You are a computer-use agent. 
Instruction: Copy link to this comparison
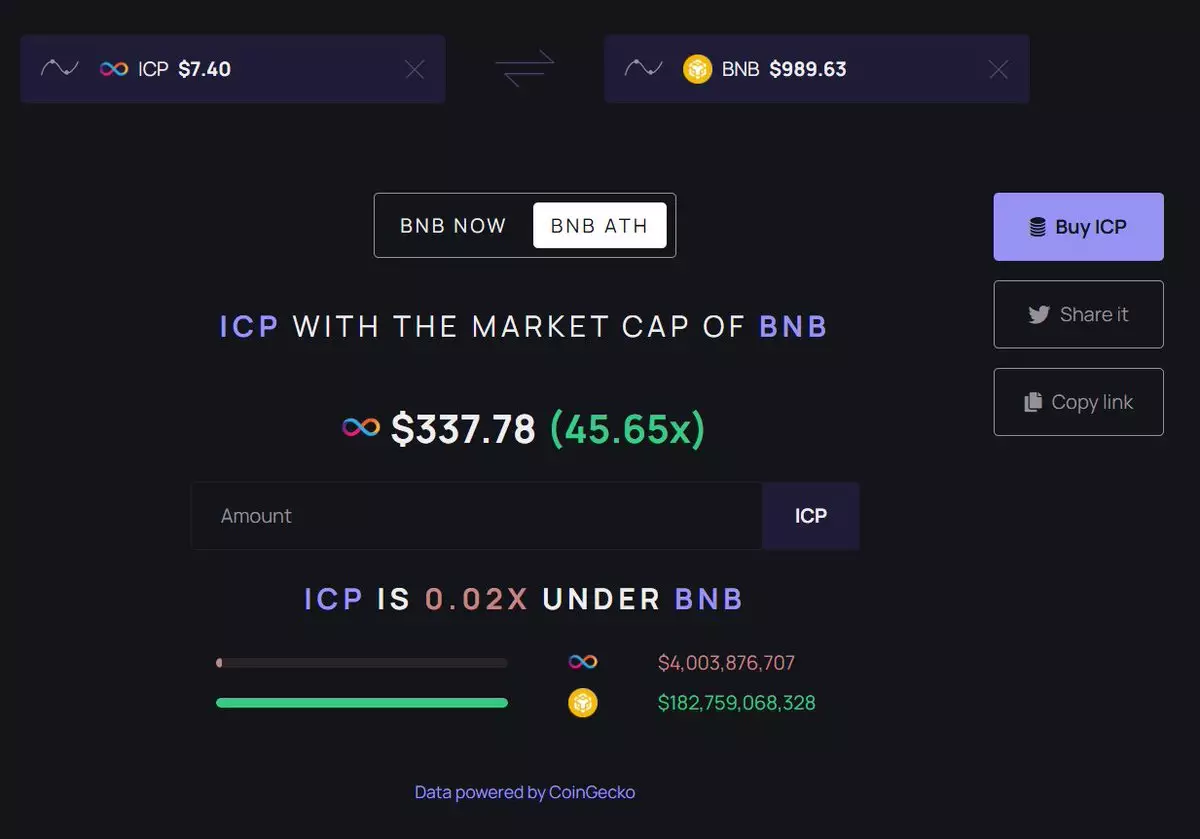pyautogui.click(x=1078, y=402)
